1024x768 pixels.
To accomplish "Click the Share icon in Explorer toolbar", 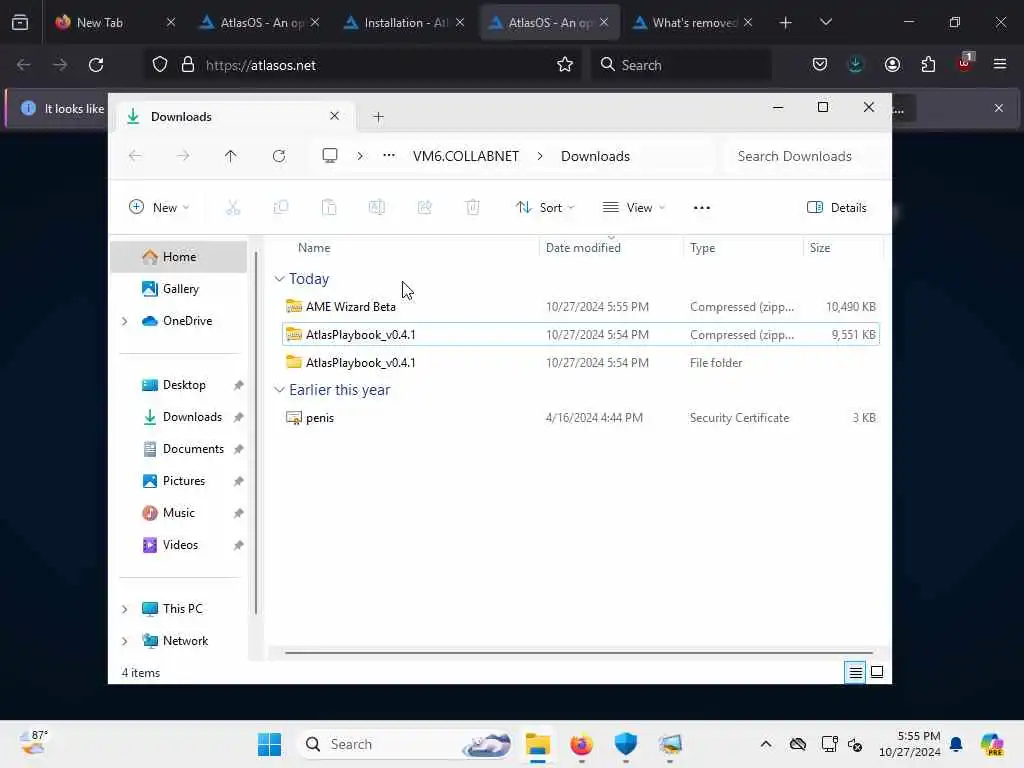I will (424, 208).
